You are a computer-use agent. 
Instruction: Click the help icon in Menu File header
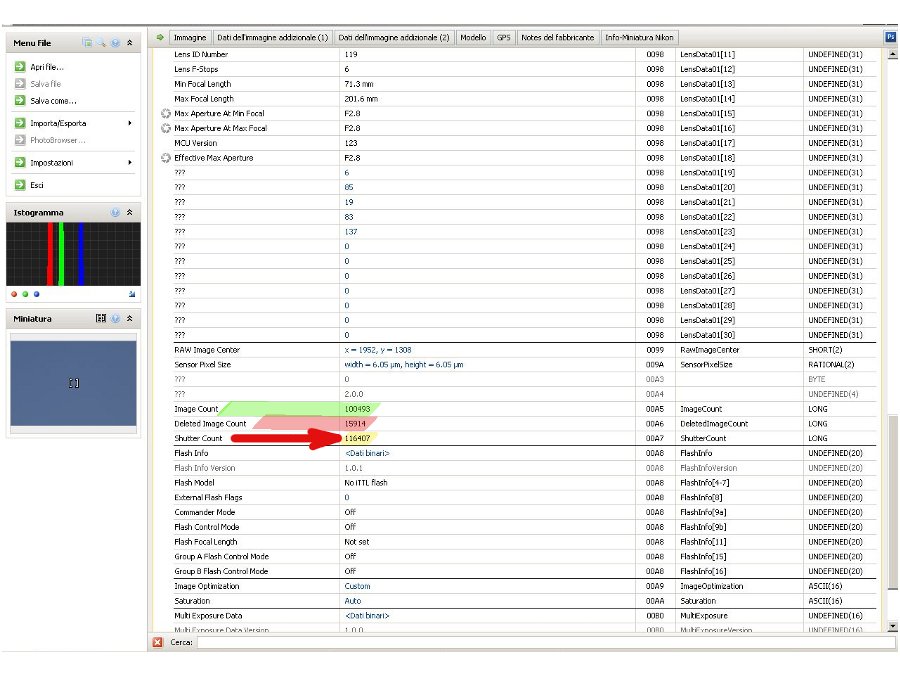pos(115,44)
